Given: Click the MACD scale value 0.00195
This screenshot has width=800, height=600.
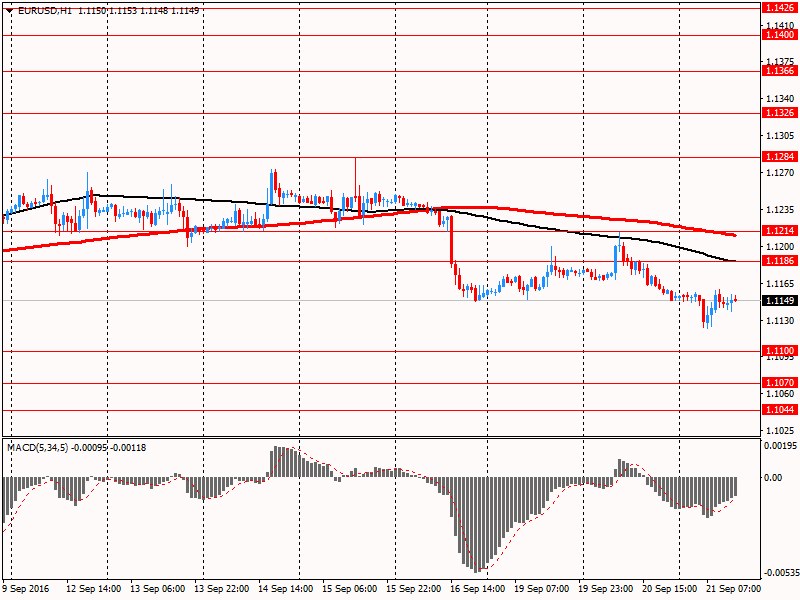Looking at the screenshot, I should 780,446.
